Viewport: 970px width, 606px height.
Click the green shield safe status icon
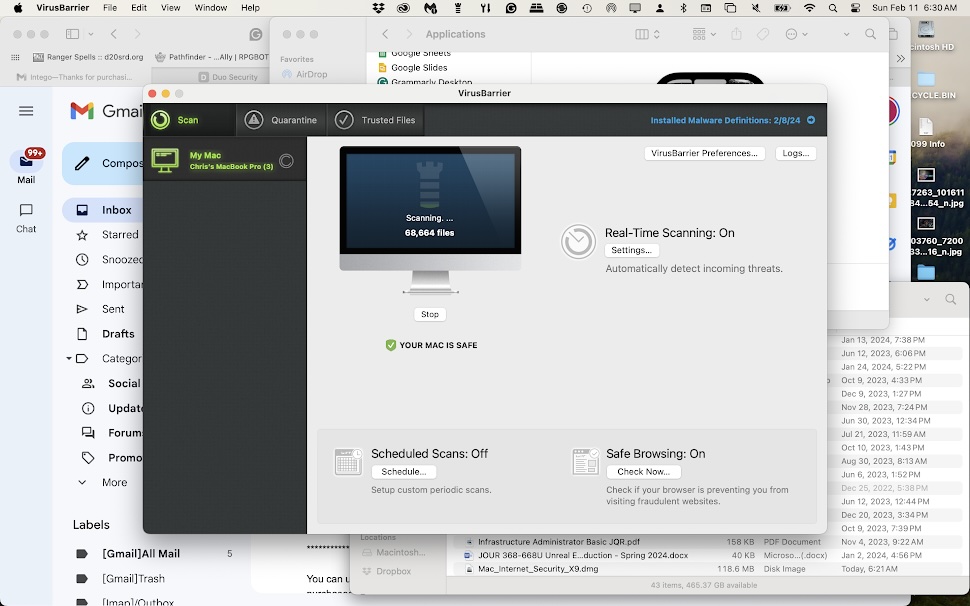pyautogui.click(x=390, y=345)
